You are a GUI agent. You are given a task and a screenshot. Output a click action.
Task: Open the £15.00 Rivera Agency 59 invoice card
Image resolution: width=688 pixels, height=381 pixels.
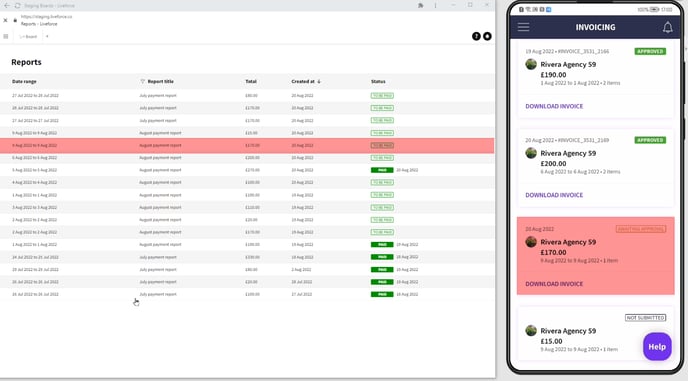tap(595, 334)
